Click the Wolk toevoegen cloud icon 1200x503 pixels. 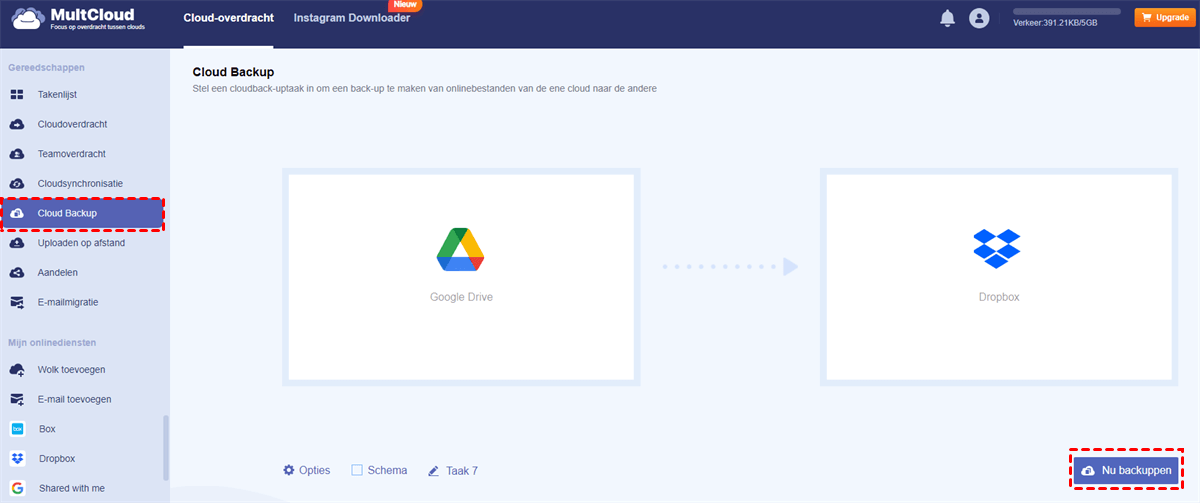point(17,370)
